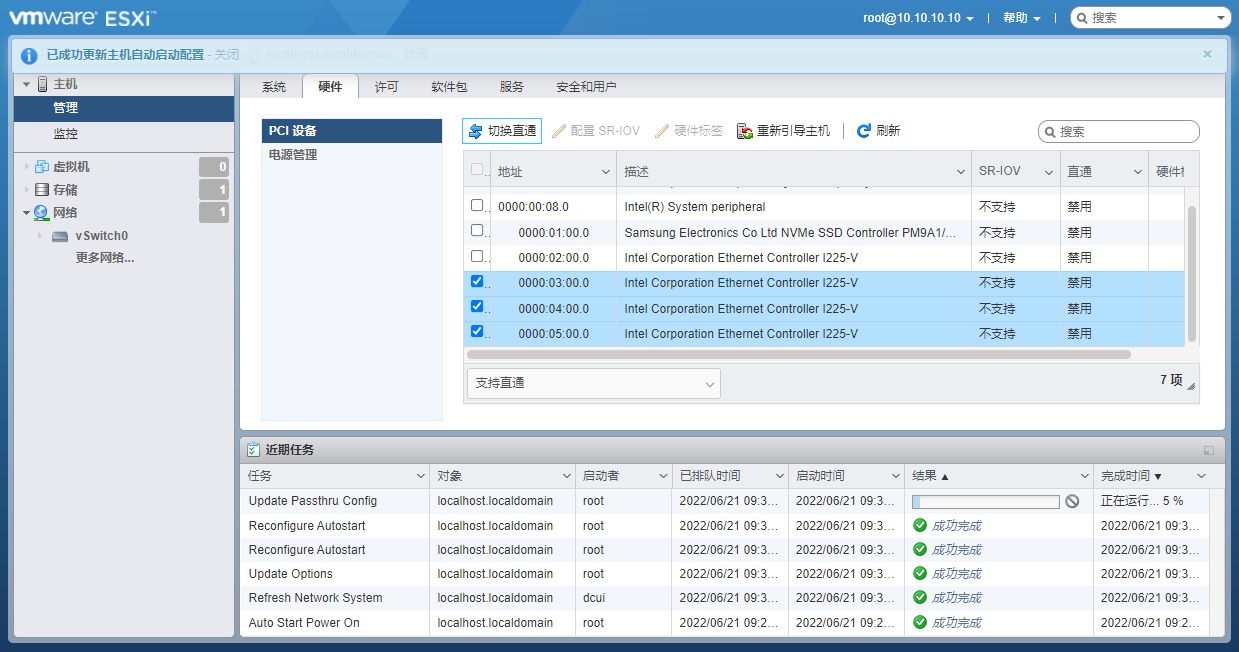Check the checkbox for 0000:01:00.0

(x=477, y=231)
